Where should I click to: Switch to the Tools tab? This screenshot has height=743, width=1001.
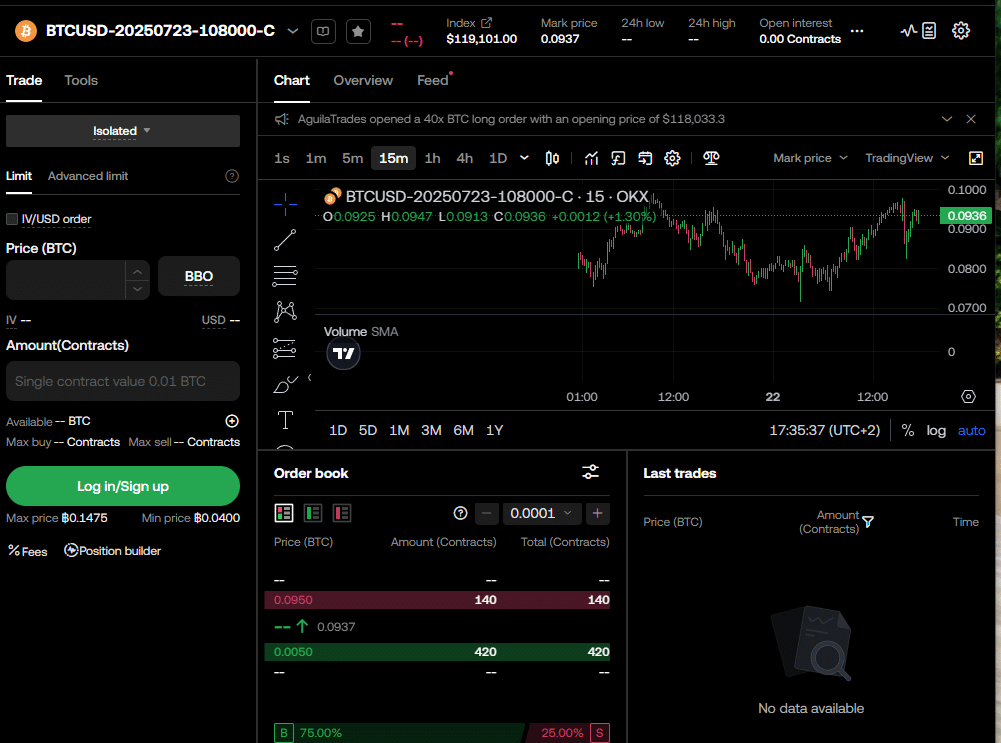tap(81, 80)
